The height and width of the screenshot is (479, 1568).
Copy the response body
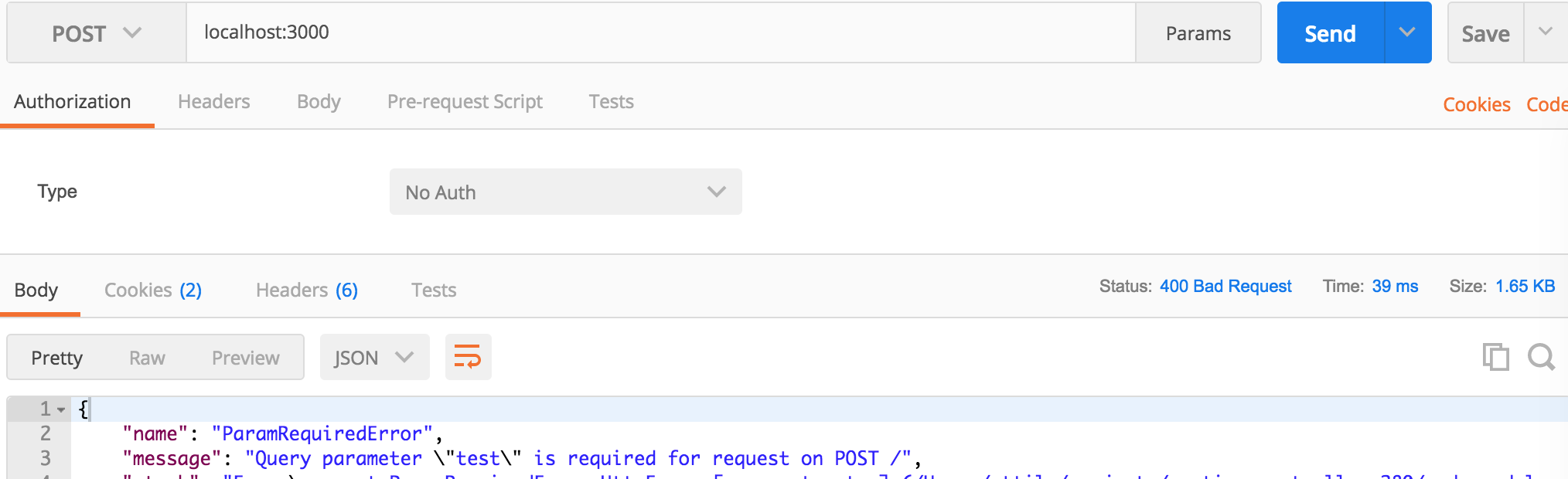point(1497,357)
